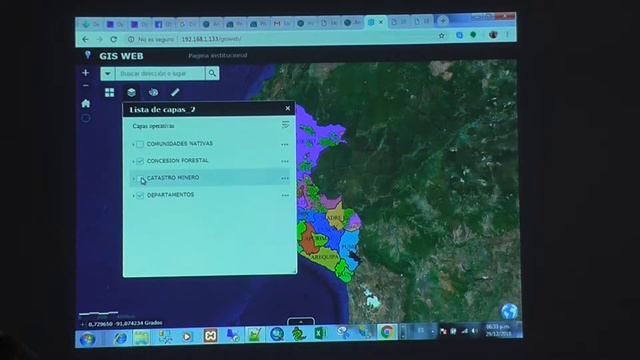This screenshot has height=360, width=640.
Task: Open the Chrome three-dot menu
Action: (x=507, y=35)
